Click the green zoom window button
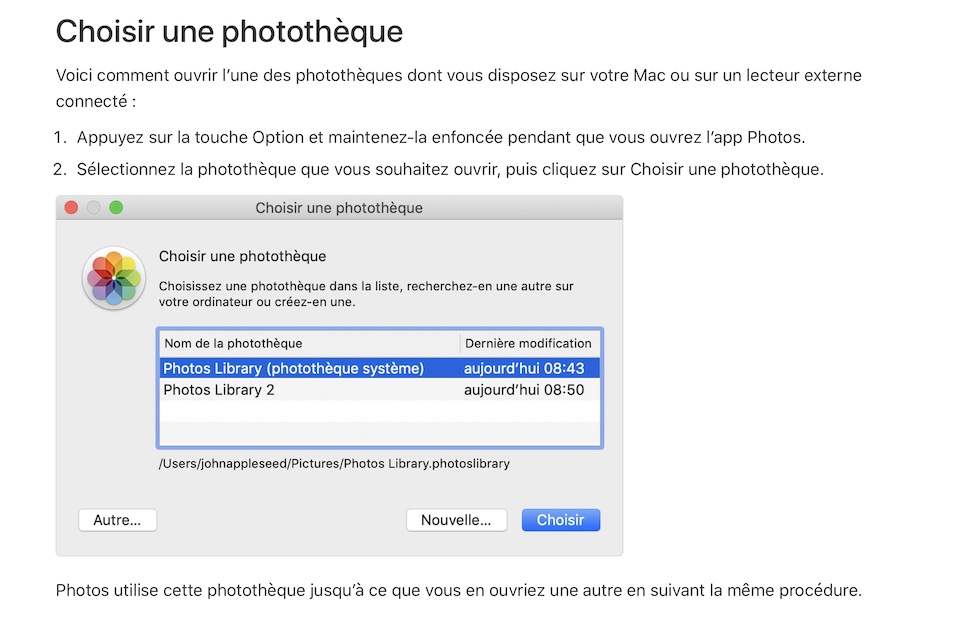Image resolution: width=973 pixels, height=622 pixels. point(116,208)
